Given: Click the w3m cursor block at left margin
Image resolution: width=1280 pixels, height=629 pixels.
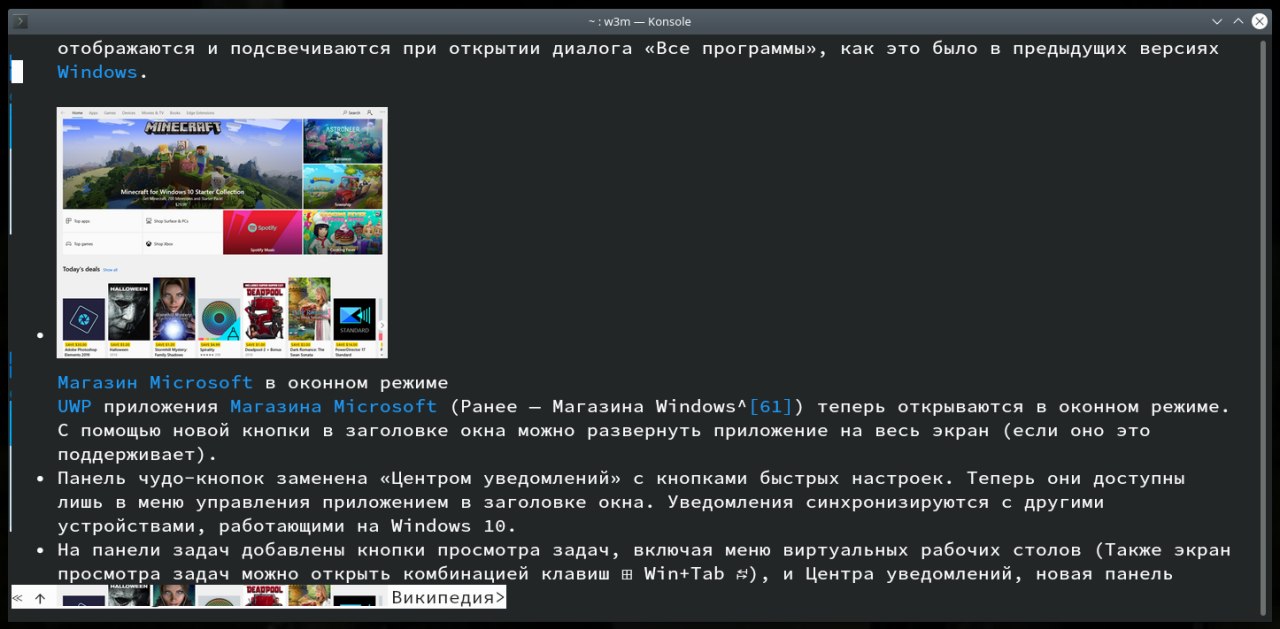Looking at the screenshot, I should tap(17, 72).
